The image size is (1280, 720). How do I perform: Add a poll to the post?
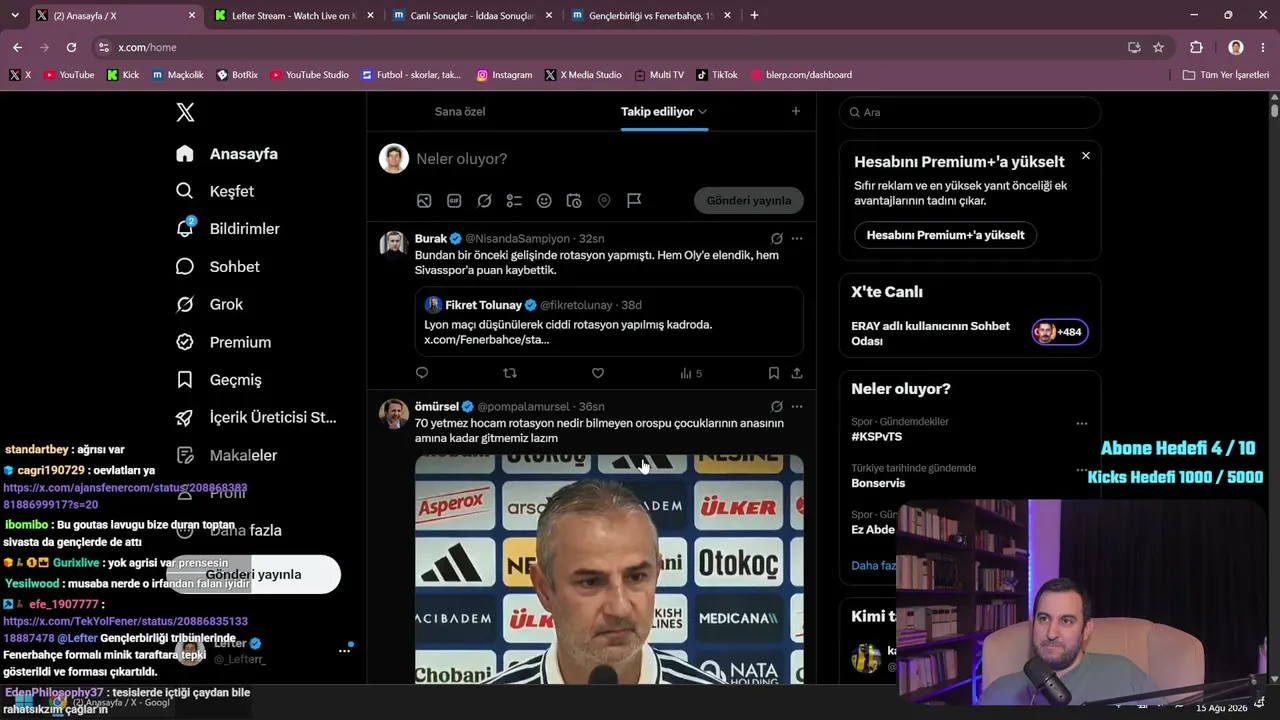[514, 201]
